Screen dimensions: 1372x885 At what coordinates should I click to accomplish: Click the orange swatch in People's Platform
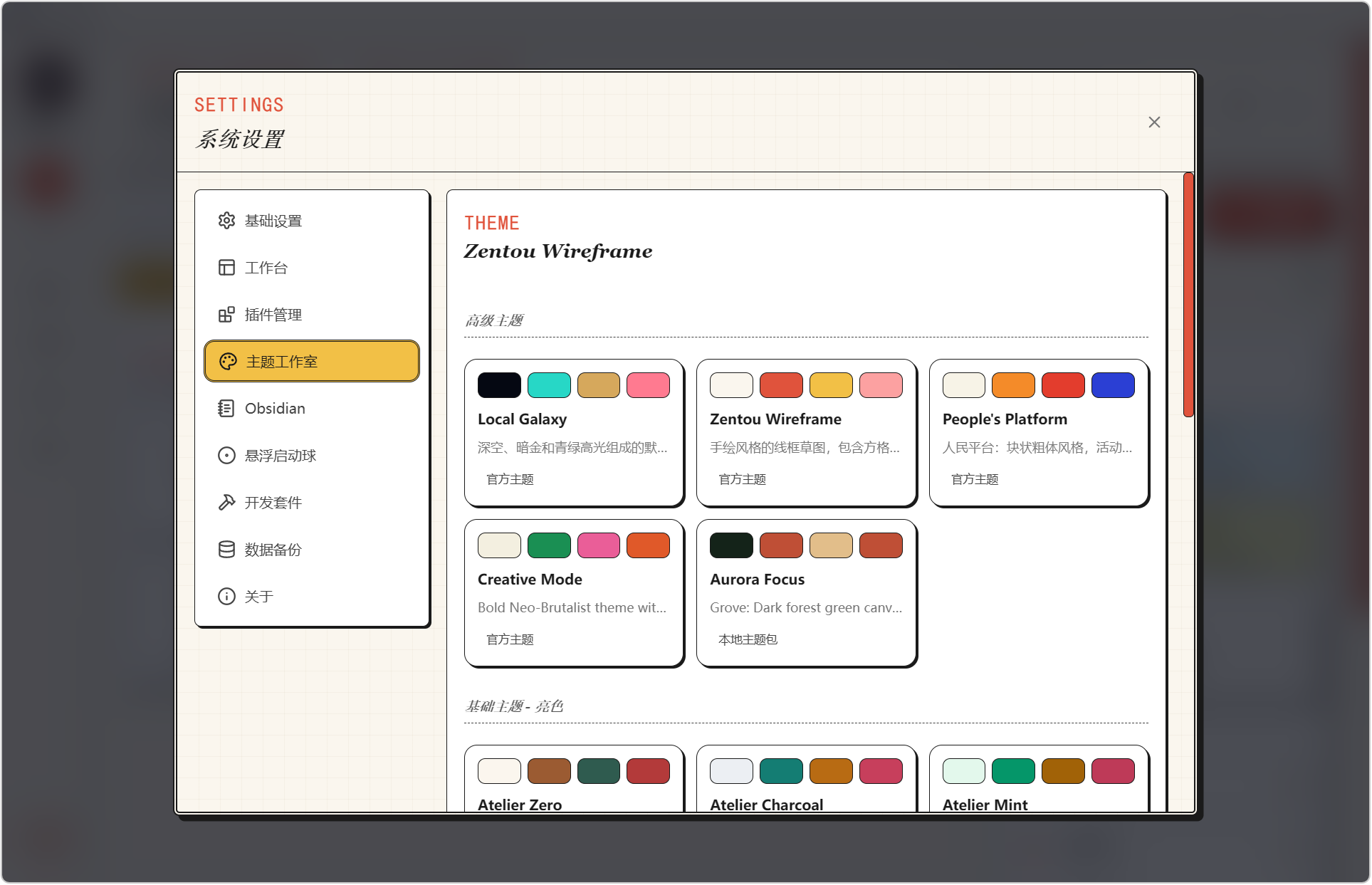(x=1013, y=385)
